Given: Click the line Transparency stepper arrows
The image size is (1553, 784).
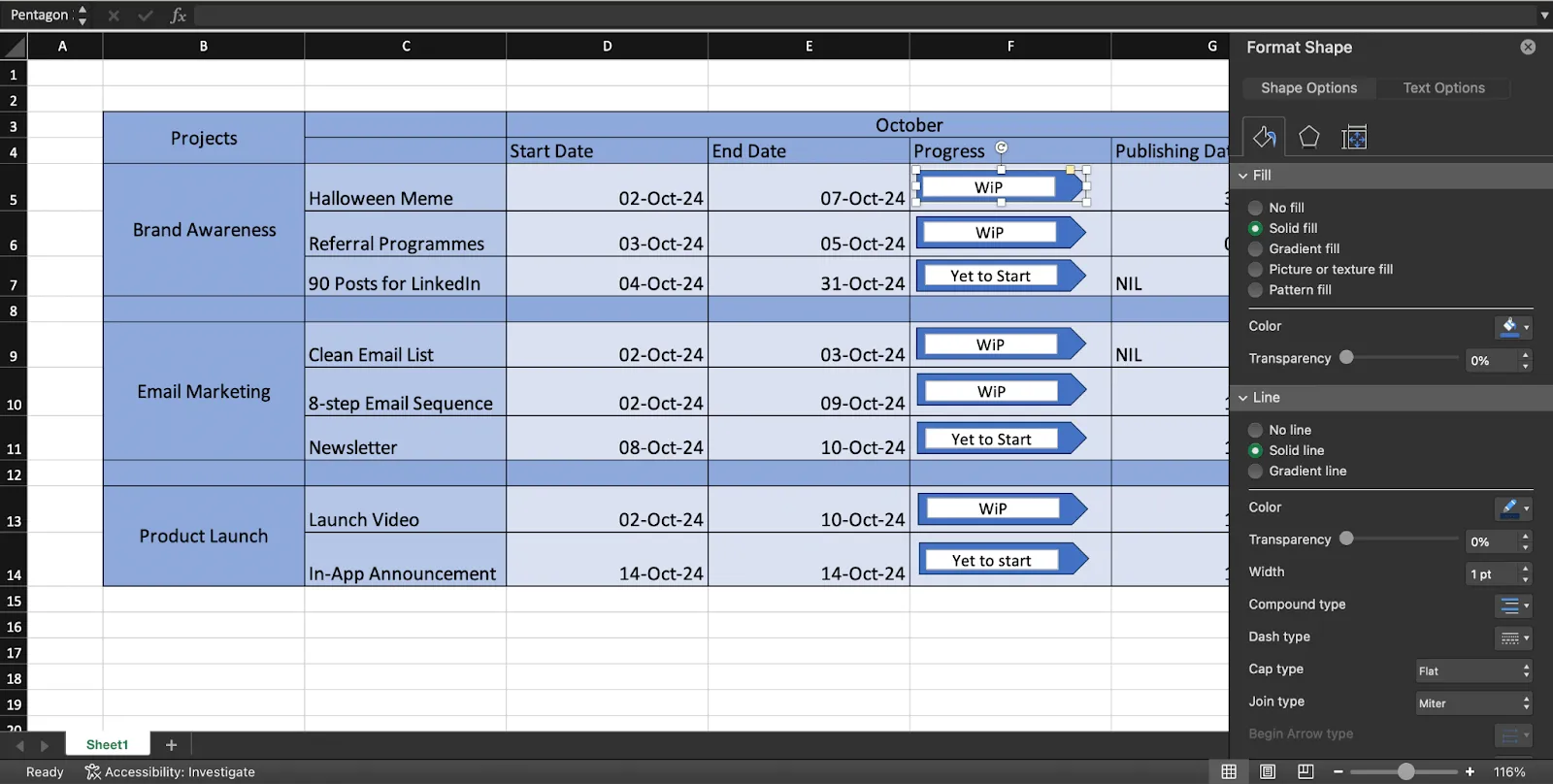Looking at the screenshot, I should [x=1526, y=541].
